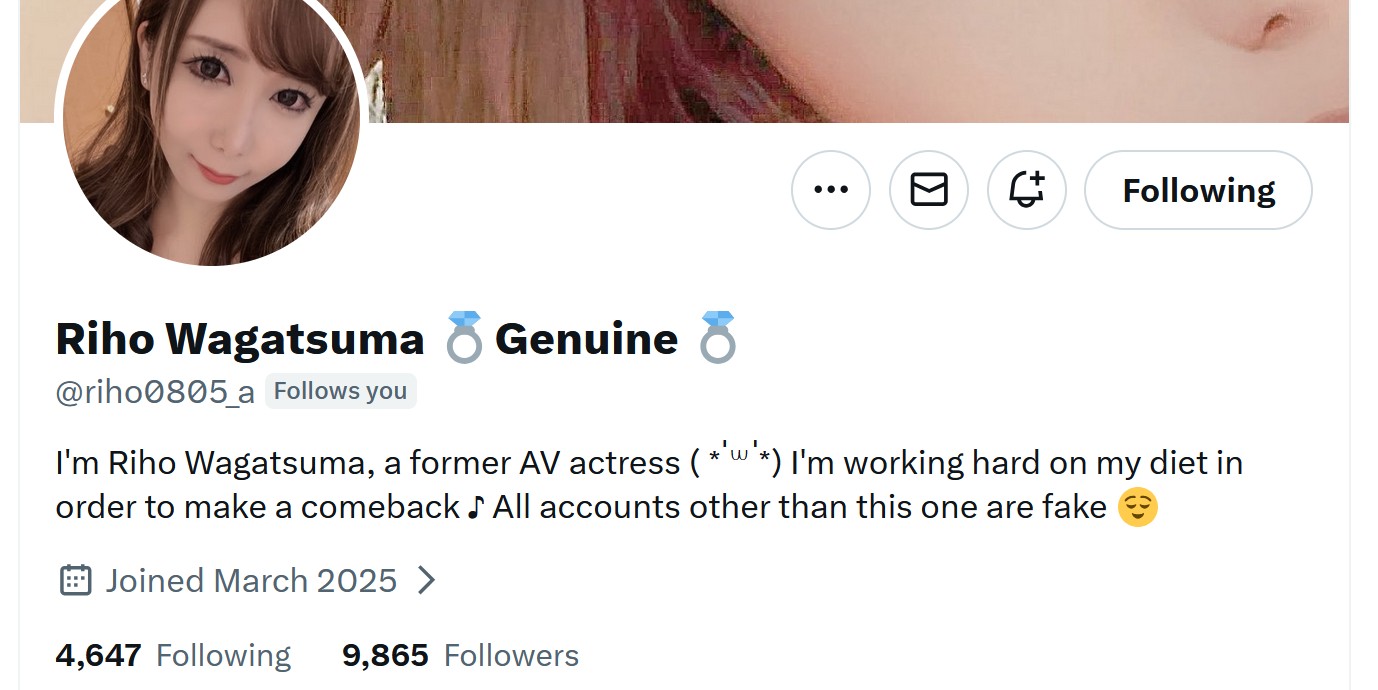
Task: Click the bio sentence about fake accounts
Action: click(800, 507)
